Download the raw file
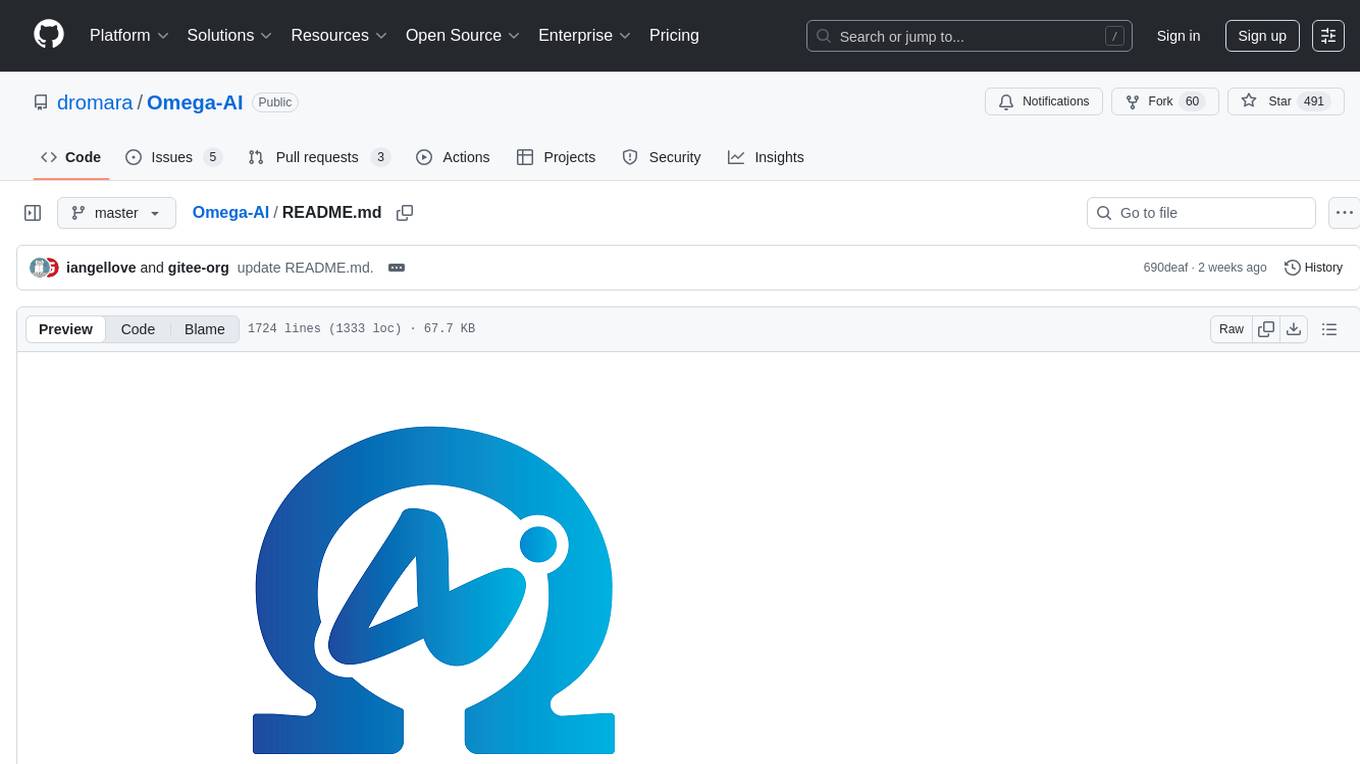This screenshot has width=1360, height=764. click(1294, 329)
